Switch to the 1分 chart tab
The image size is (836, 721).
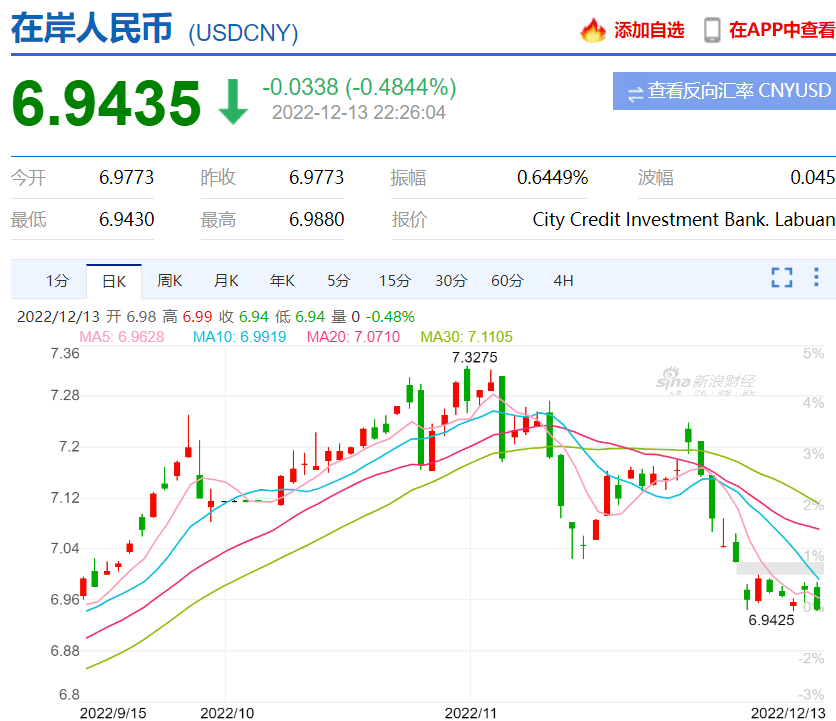[57, 281]
